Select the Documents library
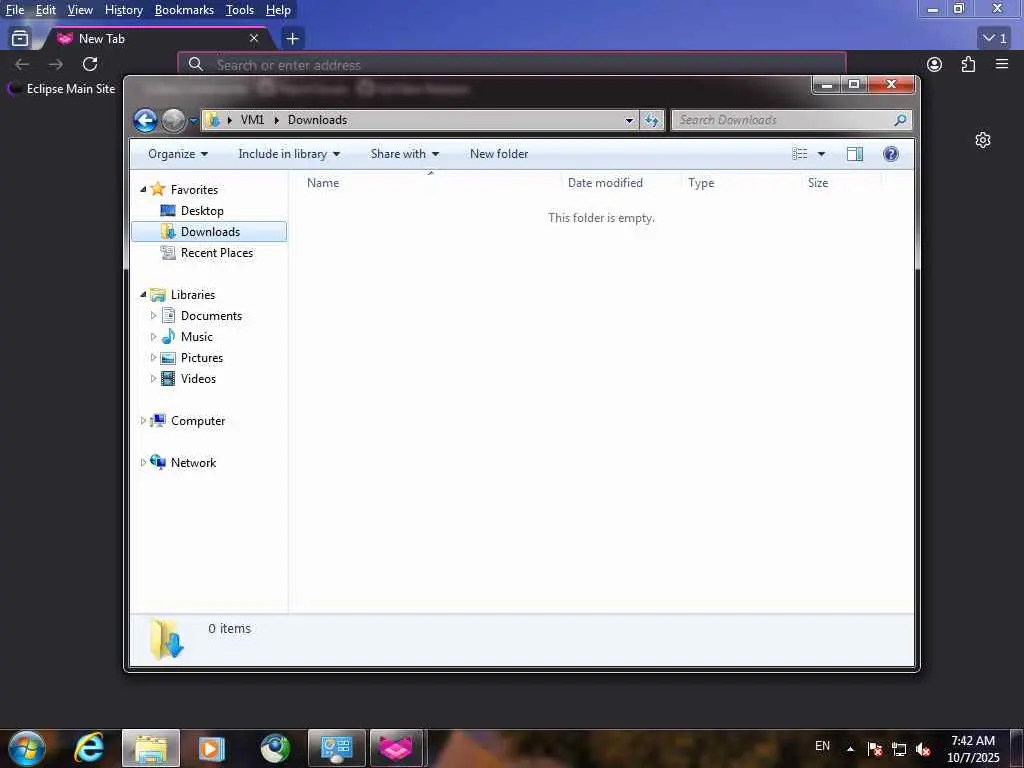The image size is (1024, 768). pyautogui.click(x=211, y=316)
